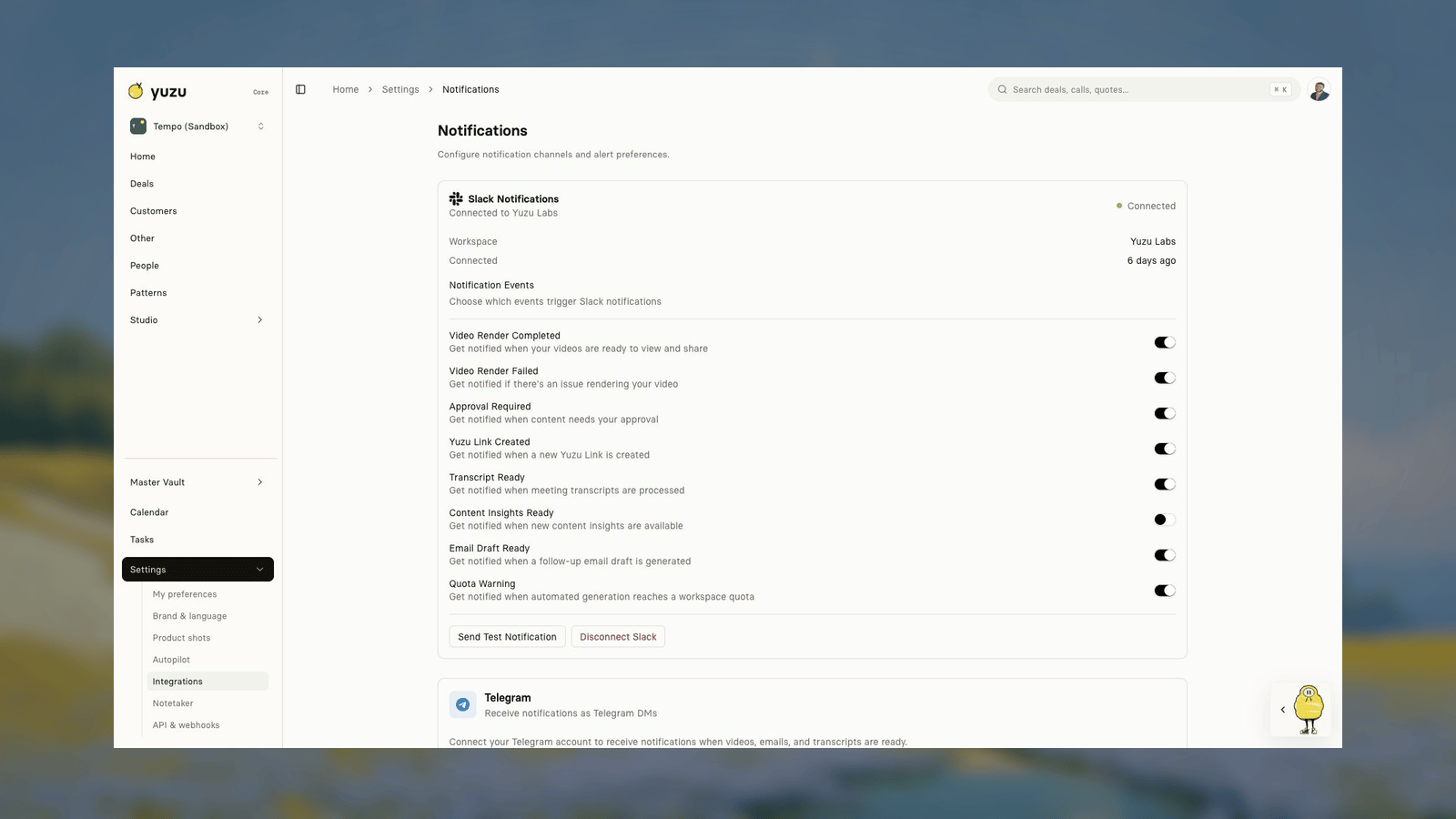Click Send Test Notification button

pos(507,637)
